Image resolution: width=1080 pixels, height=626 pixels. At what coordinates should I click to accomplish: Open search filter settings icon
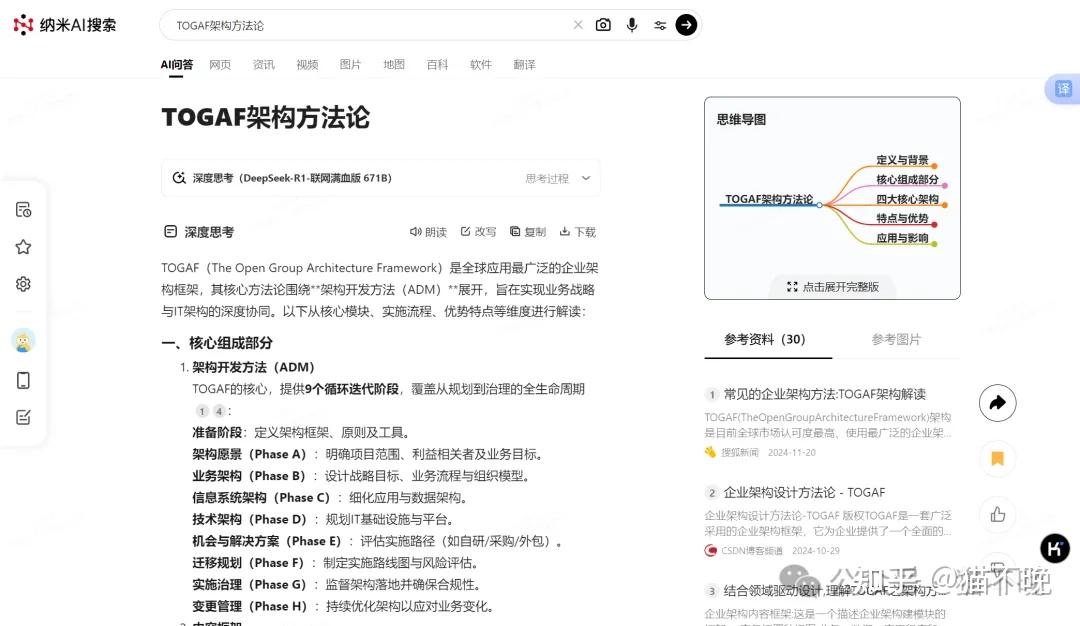[x=660, y=25]
